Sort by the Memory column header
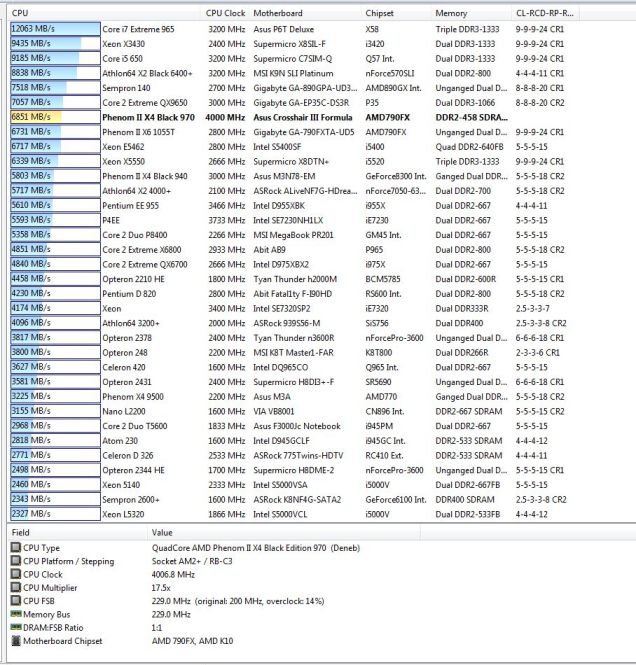The image size is (636, 665). click(472, 13)
